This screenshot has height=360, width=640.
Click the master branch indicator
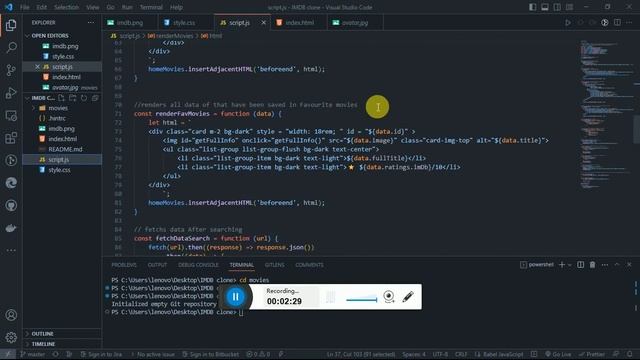click(x=33, y=354)
